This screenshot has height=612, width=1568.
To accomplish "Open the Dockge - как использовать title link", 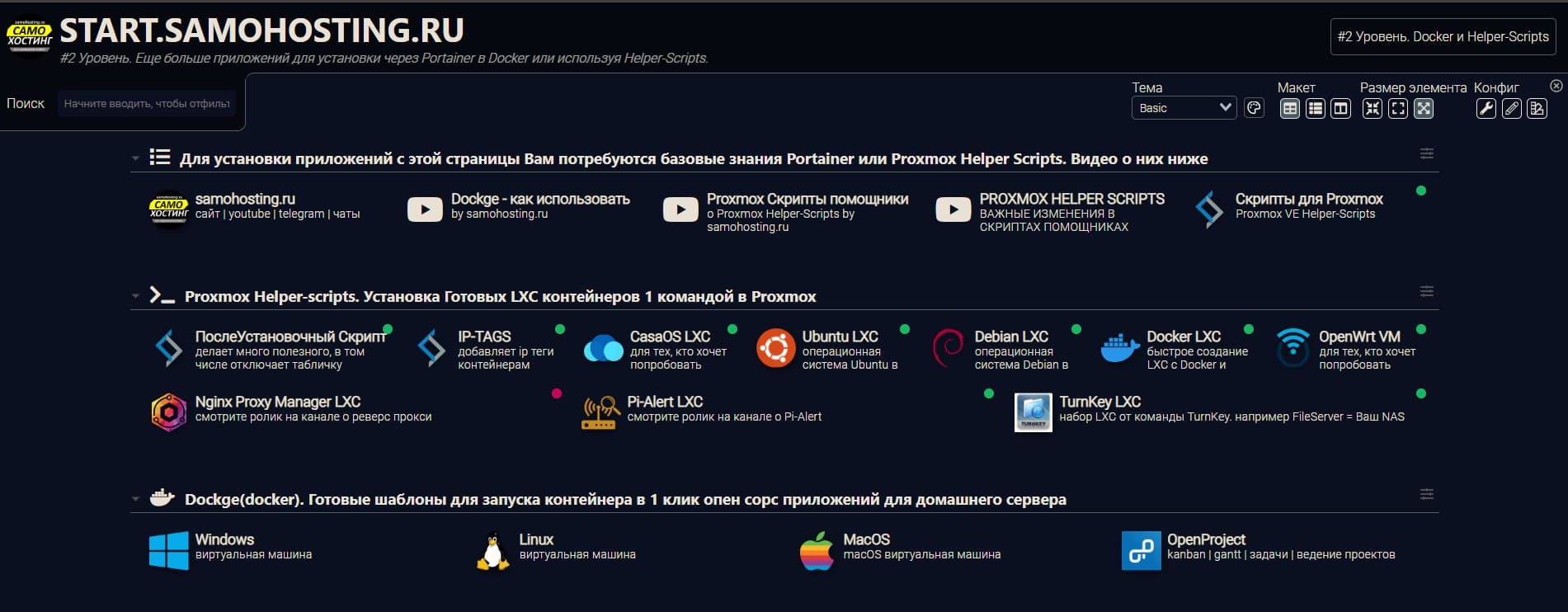I will click(x=540, y=199).
